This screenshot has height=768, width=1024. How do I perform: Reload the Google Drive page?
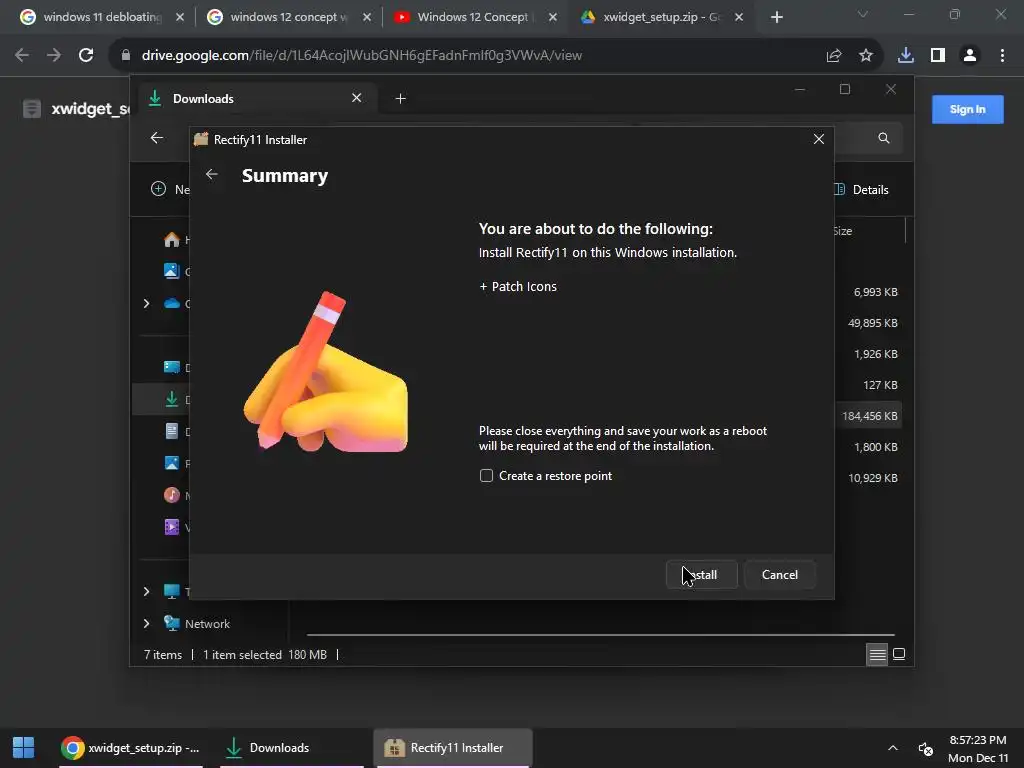[x=86, y=55]
